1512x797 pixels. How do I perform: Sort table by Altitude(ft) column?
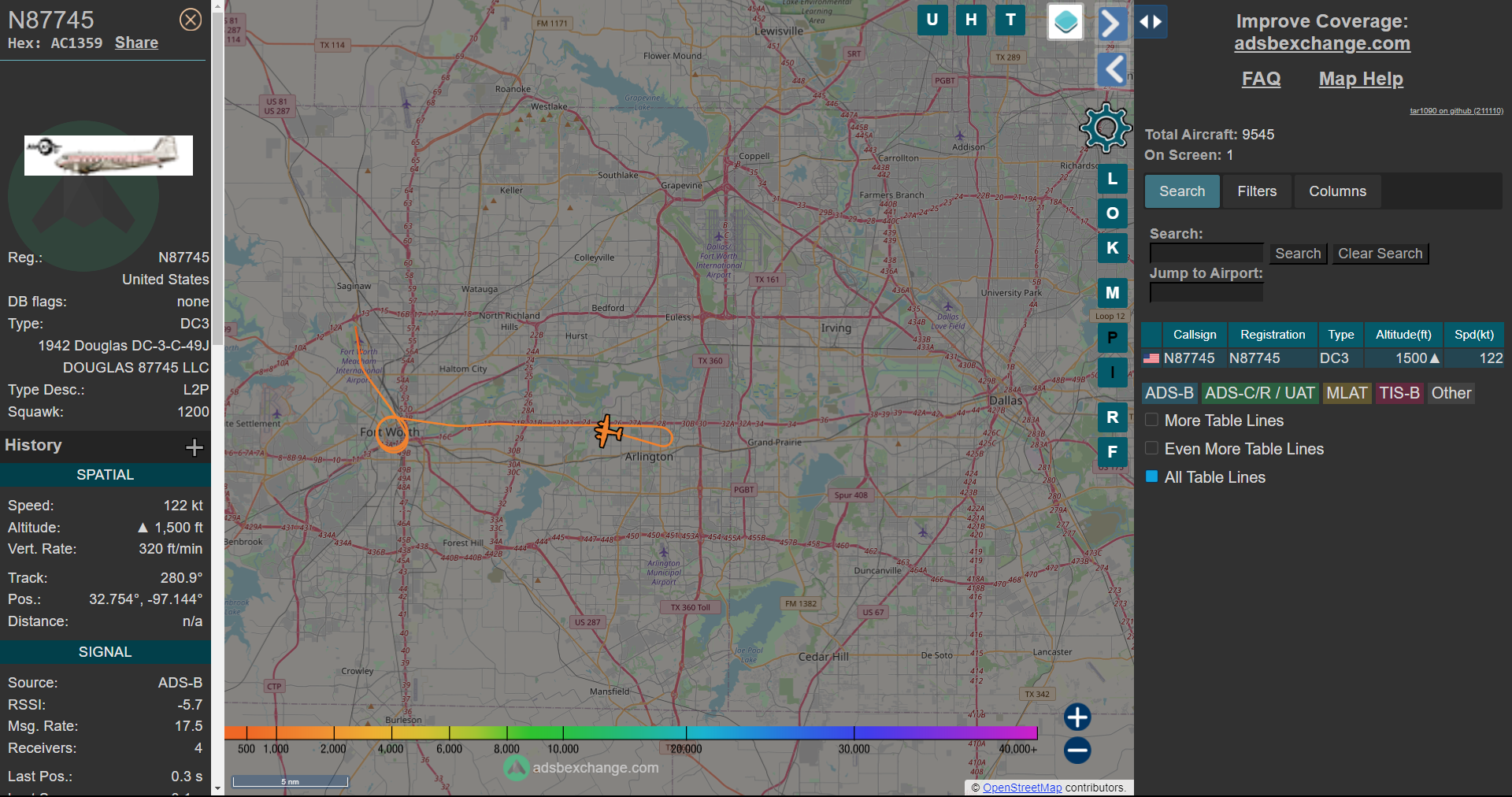tap(1403, 335)
